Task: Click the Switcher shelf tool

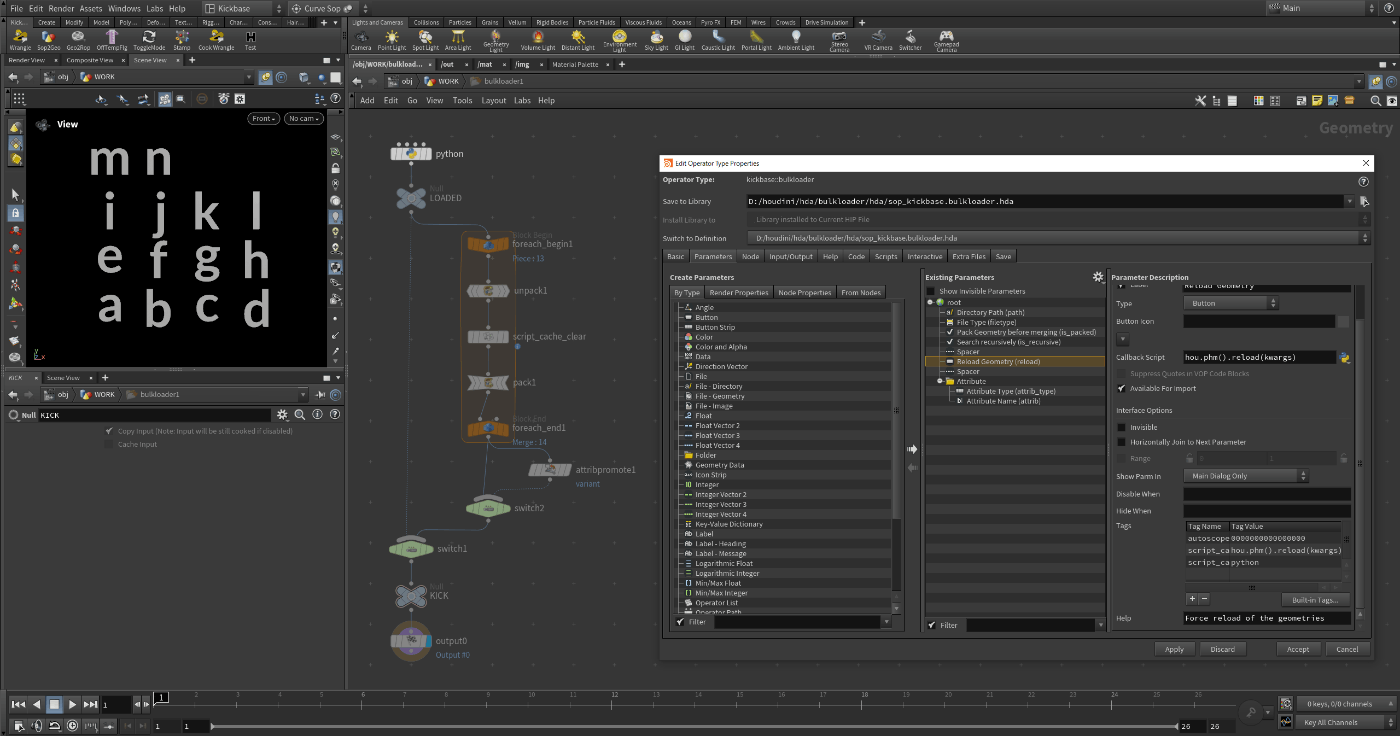Action: tap(910, 40)
